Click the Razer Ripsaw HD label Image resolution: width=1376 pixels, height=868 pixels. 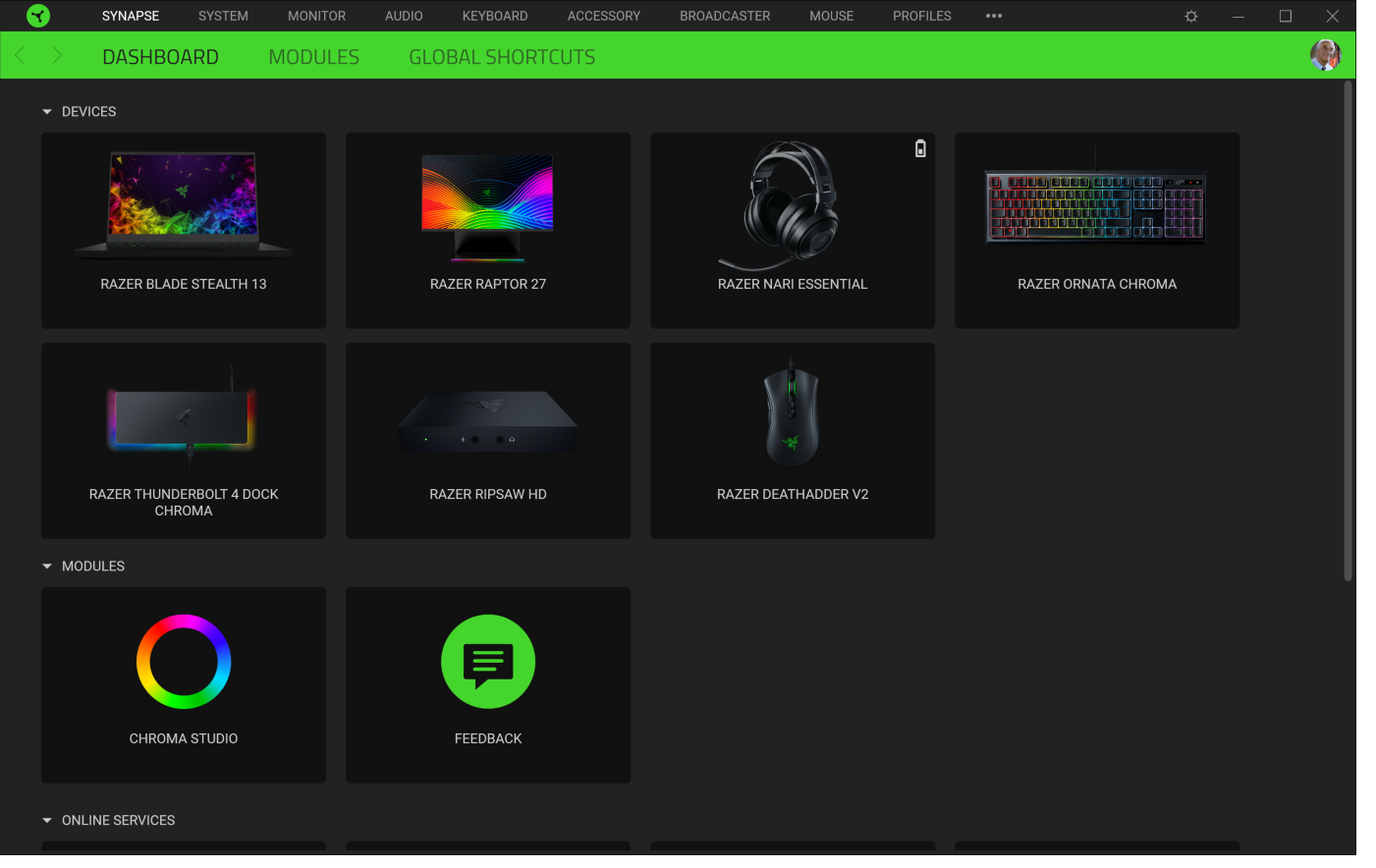[488, 495]
